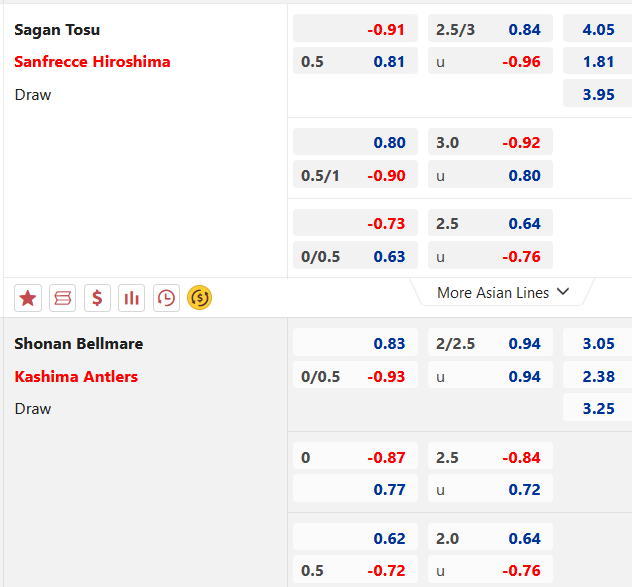The image size is (632, 587).
Task: Select Sanfrecce Hiroshima team name
Action: [92, 62]
